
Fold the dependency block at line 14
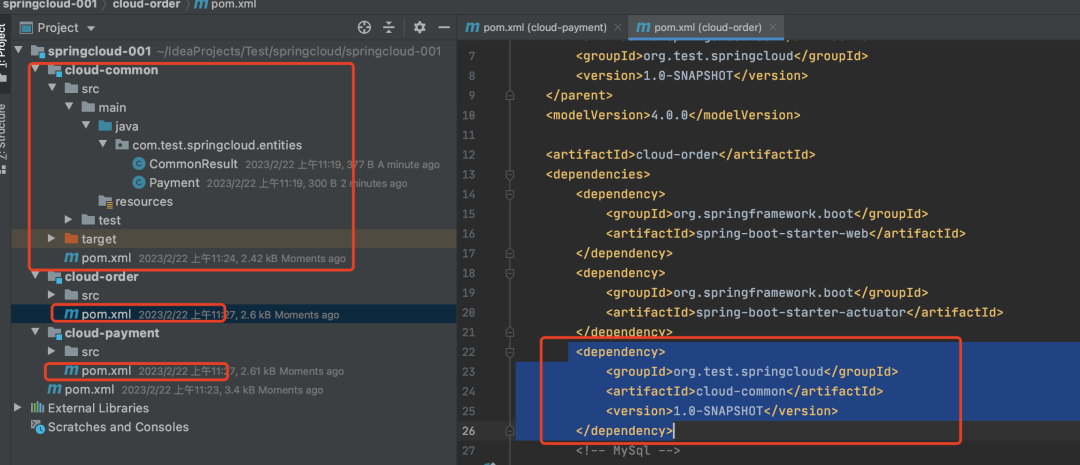[510, 194]
